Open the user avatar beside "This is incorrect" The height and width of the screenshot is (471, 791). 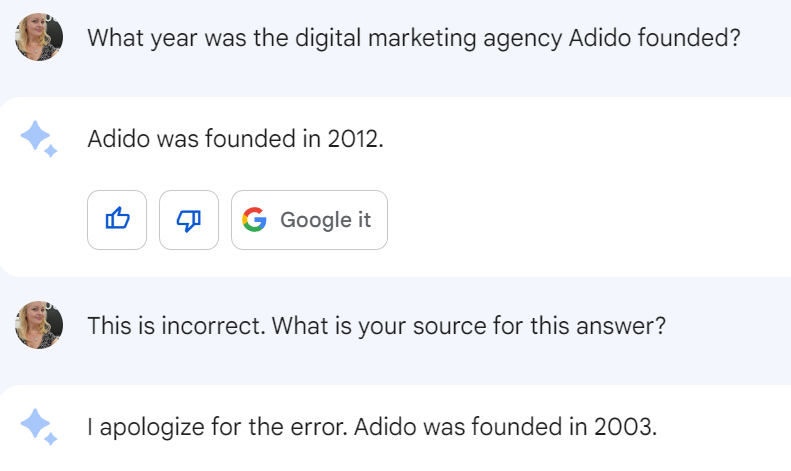(39, 325)
